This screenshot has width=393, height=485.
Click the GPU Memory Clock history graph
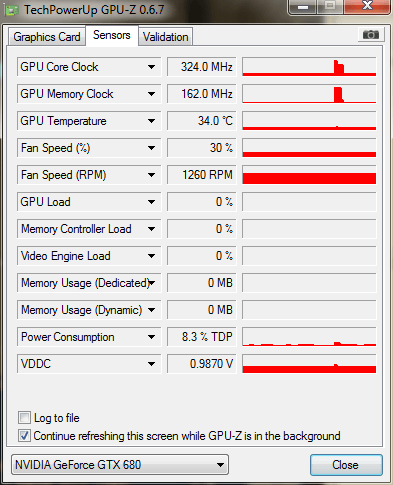coord(309,94)
